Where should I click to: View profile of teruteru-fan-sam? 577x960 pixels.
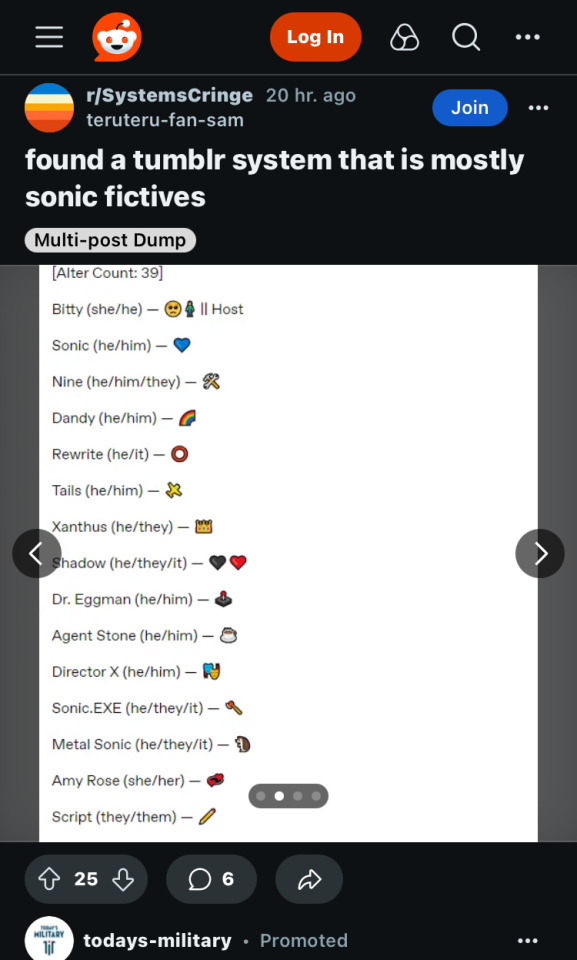pos(165,120)
